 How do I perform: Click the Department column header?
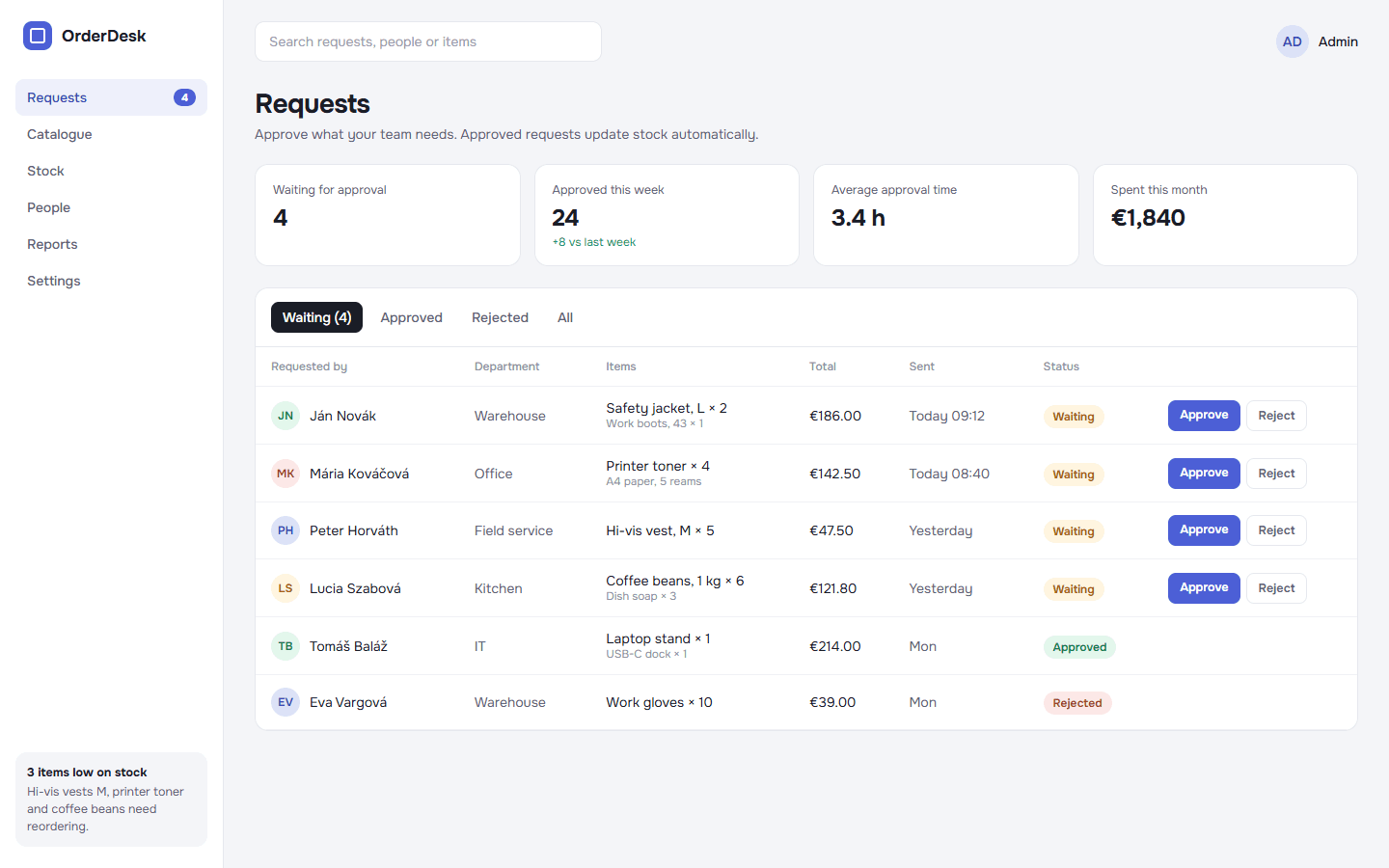[x=506, y=366]
